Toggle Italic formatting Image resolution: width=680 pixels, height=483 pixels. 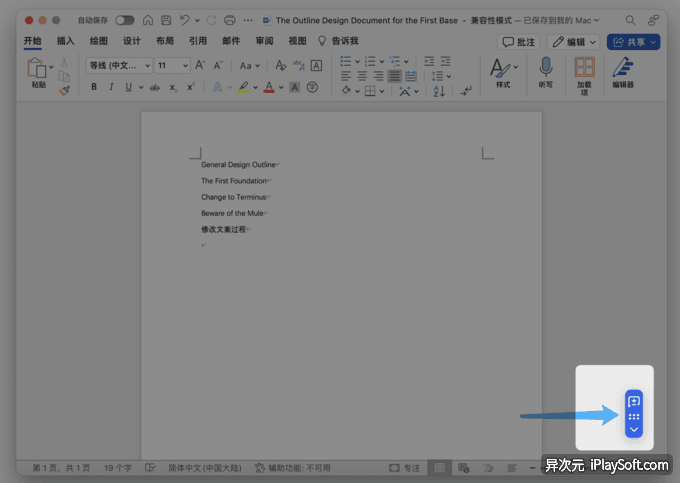coord(111,87)
